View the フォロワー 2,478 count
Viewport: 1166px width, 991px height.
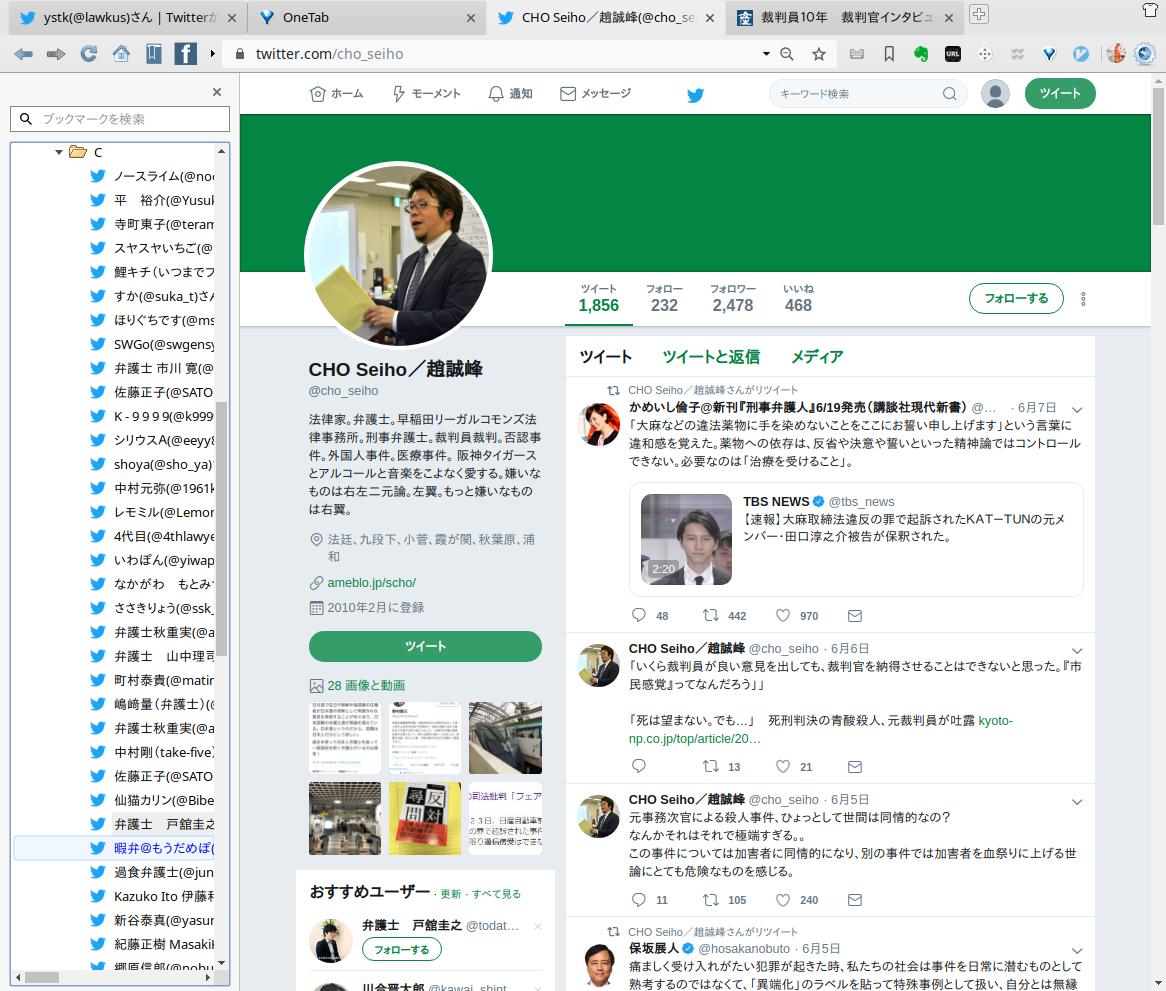[732, 298]
